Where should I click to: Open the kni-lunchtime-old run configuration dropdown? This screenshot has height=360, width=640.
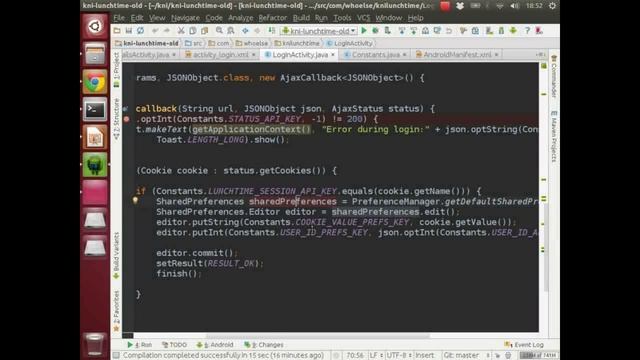[319, 31]
